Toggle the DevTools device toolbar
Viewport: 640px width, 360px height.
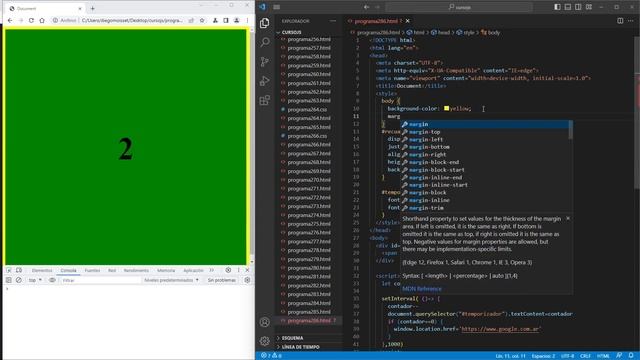pos(19,270)
